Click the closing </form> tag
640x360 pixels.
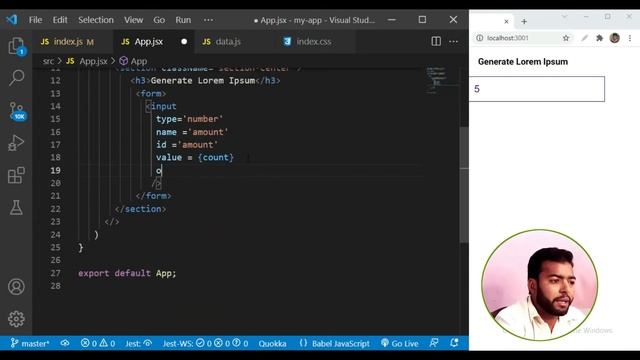pos(153,196)
